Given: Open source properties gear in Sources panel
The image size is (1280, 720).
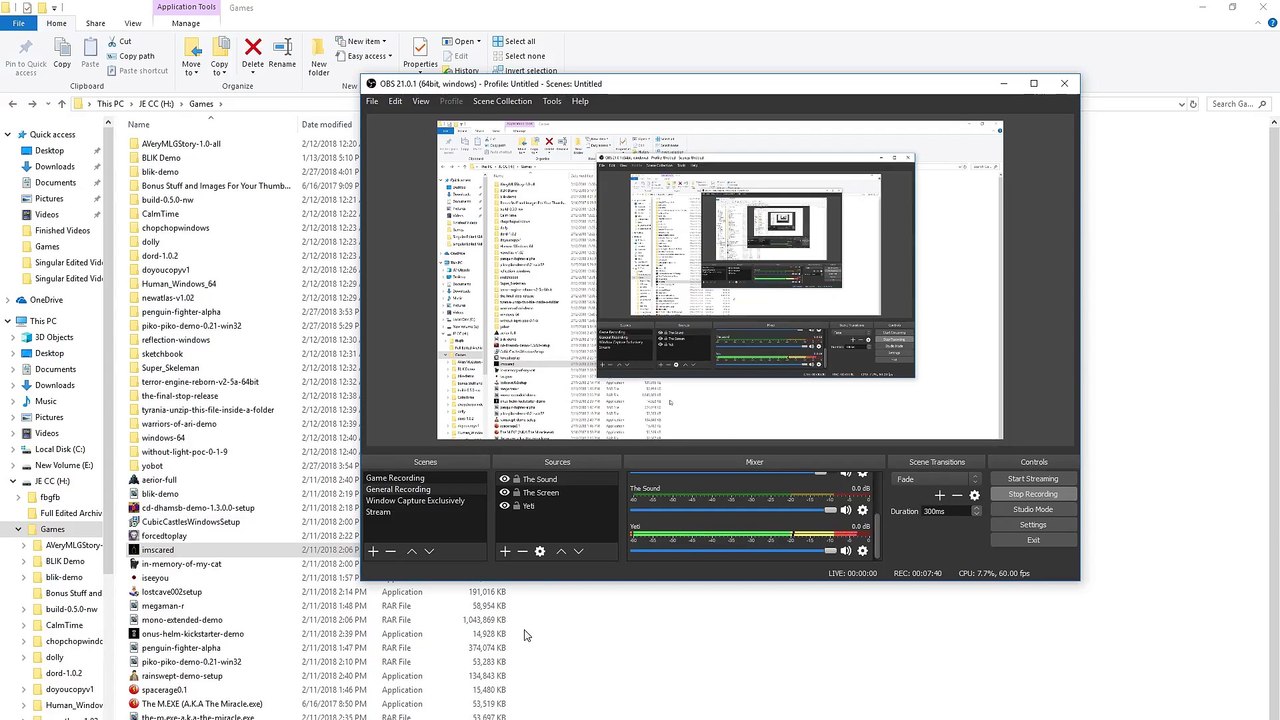Looking at the screenshot, I should point(540,551).
